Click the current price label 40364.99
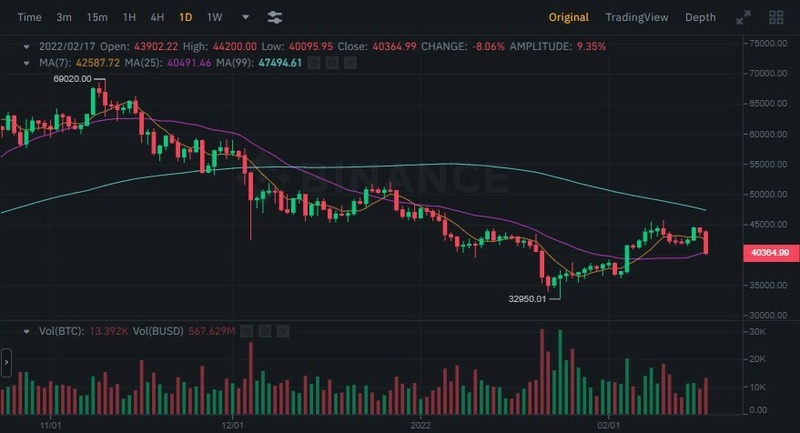This screenshot has width=800, height=433. click(769, 253)
